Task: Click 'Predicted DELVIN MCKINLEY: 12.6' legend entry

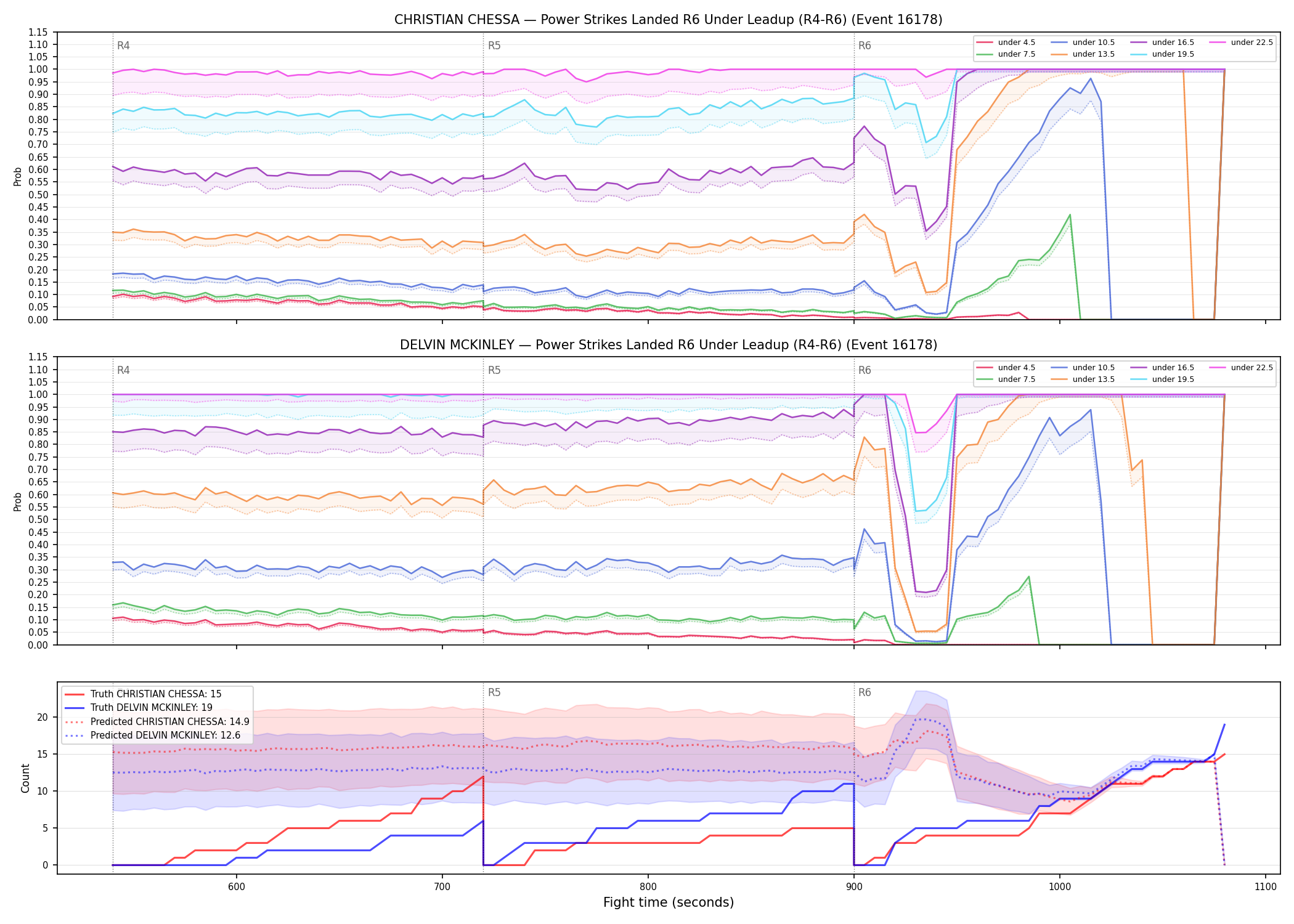Action: tap(153, 736)
